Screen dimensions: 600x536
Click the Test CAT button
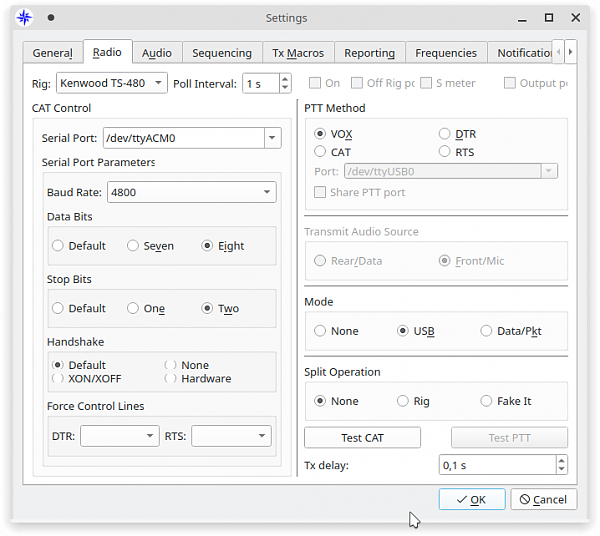(x=362, y=438)
